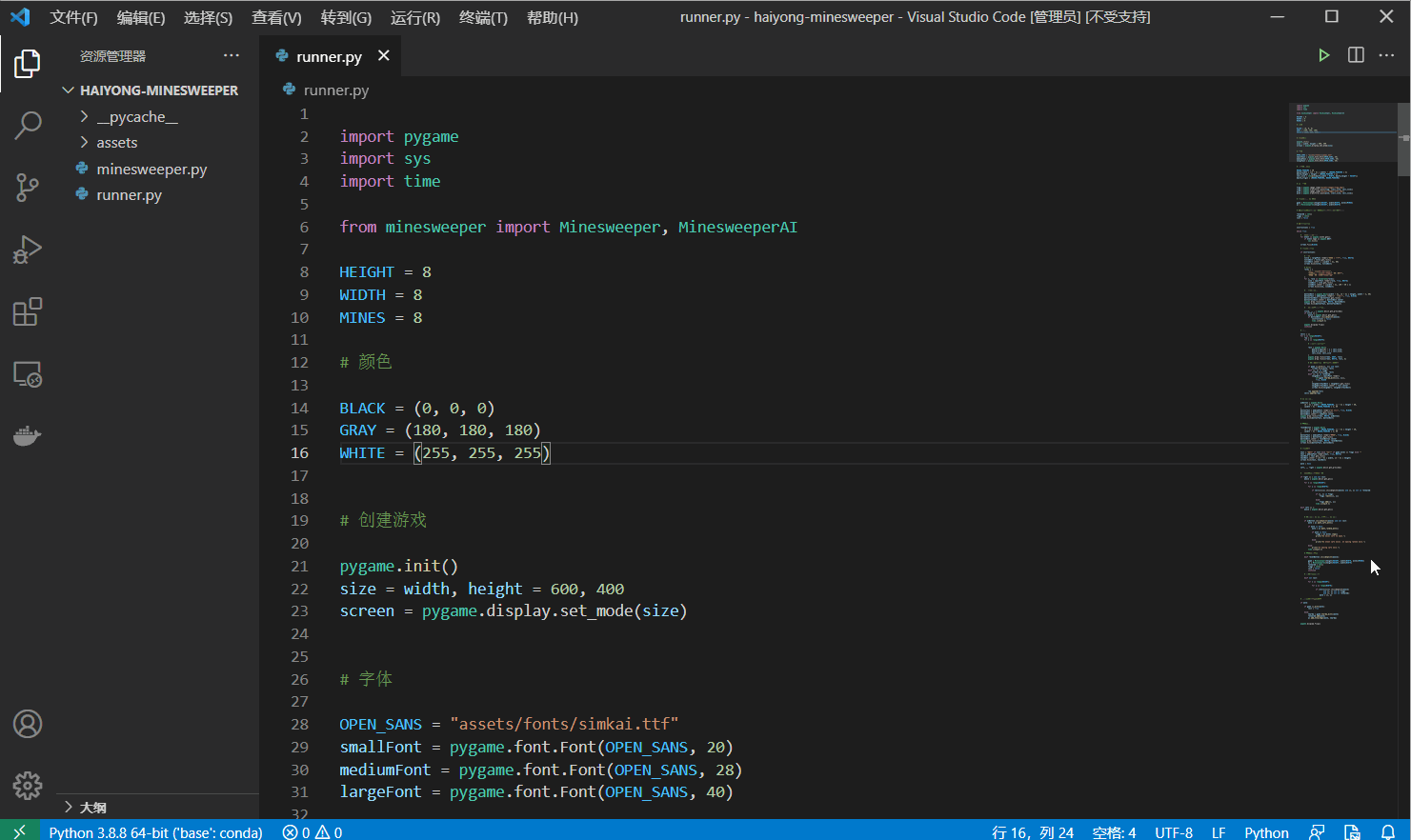Image resolution: width=1411 pixels, height=840 pixels.
Task: Click the Python interpreter in status bar
Action: (155, 831)
